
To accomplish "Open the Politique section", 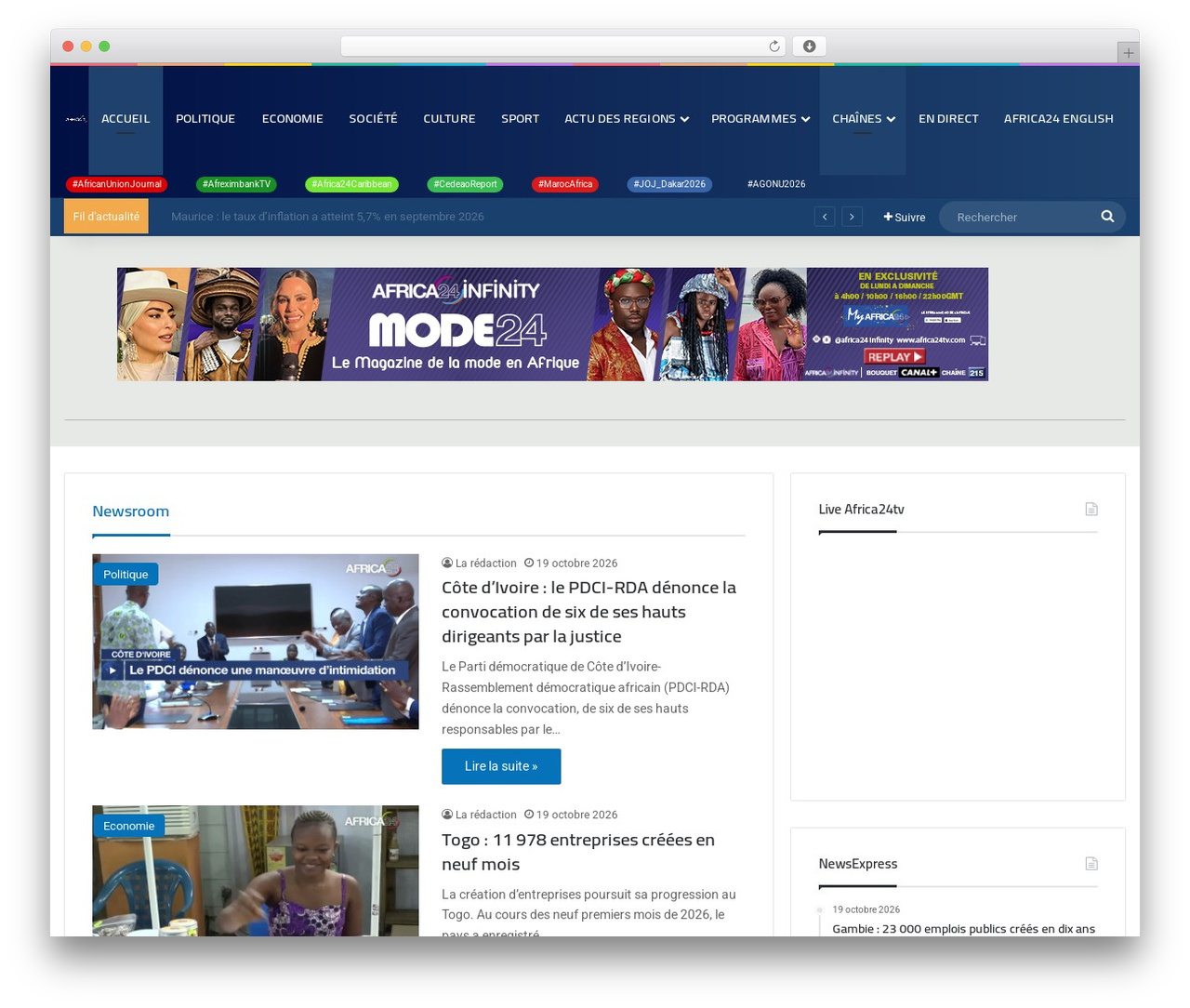I will point(205,119).
